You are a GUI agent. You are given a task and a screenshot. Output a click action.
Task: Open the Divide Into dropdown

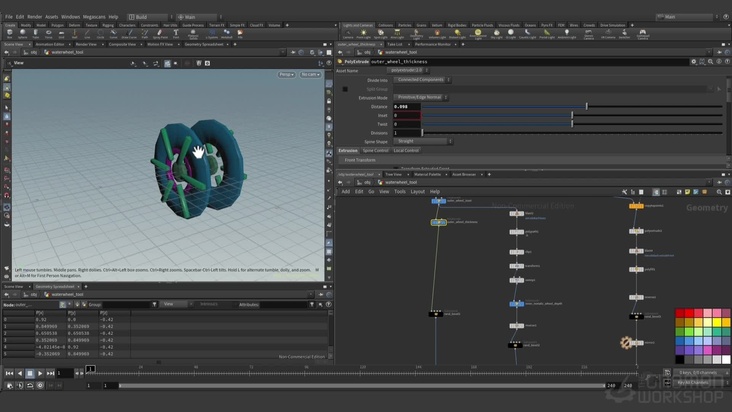pyautogui.click(x=422, y=80)
